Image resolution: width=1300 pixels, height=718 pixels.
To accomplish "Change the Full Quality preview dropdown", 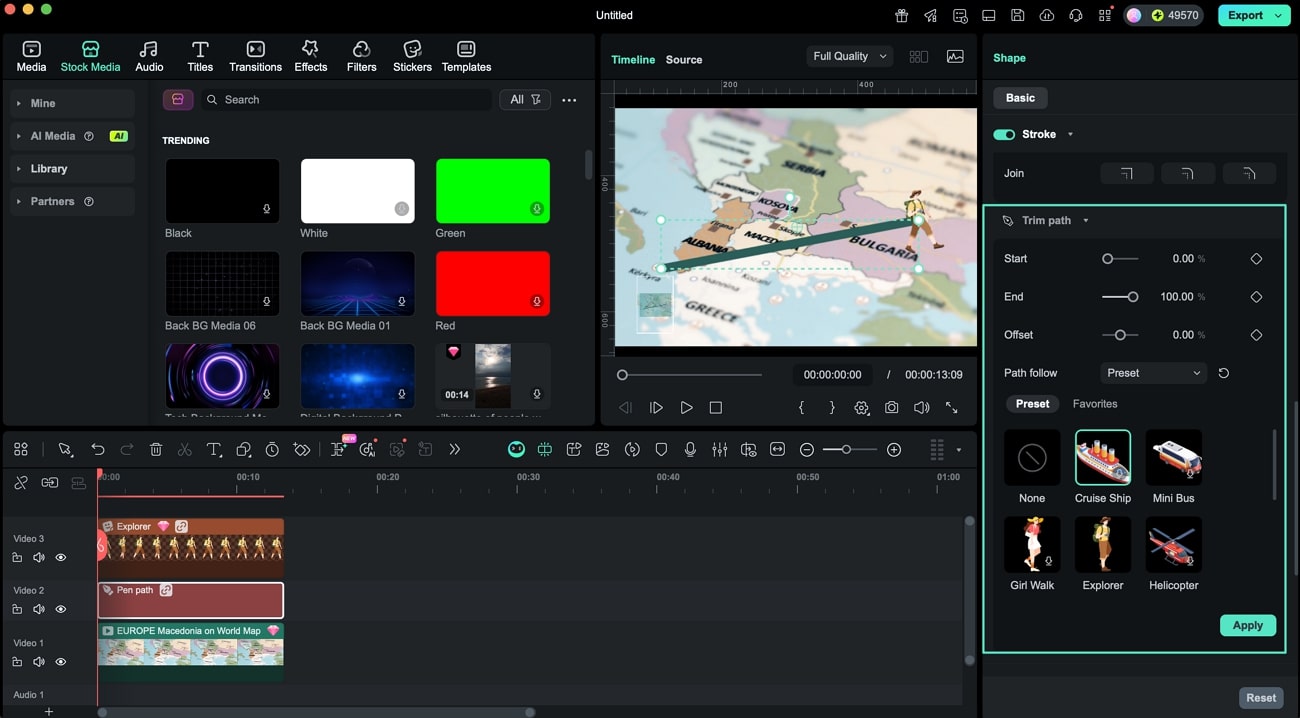I will 849,57.
